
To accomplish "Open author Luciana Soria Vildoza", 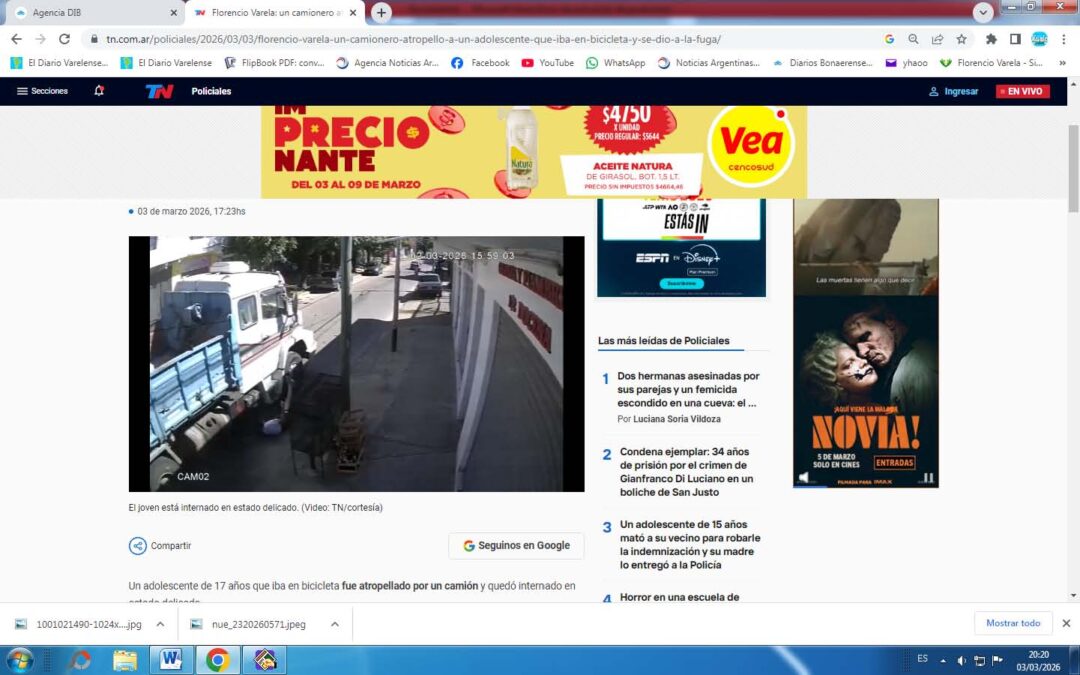I will pos(677,419).
